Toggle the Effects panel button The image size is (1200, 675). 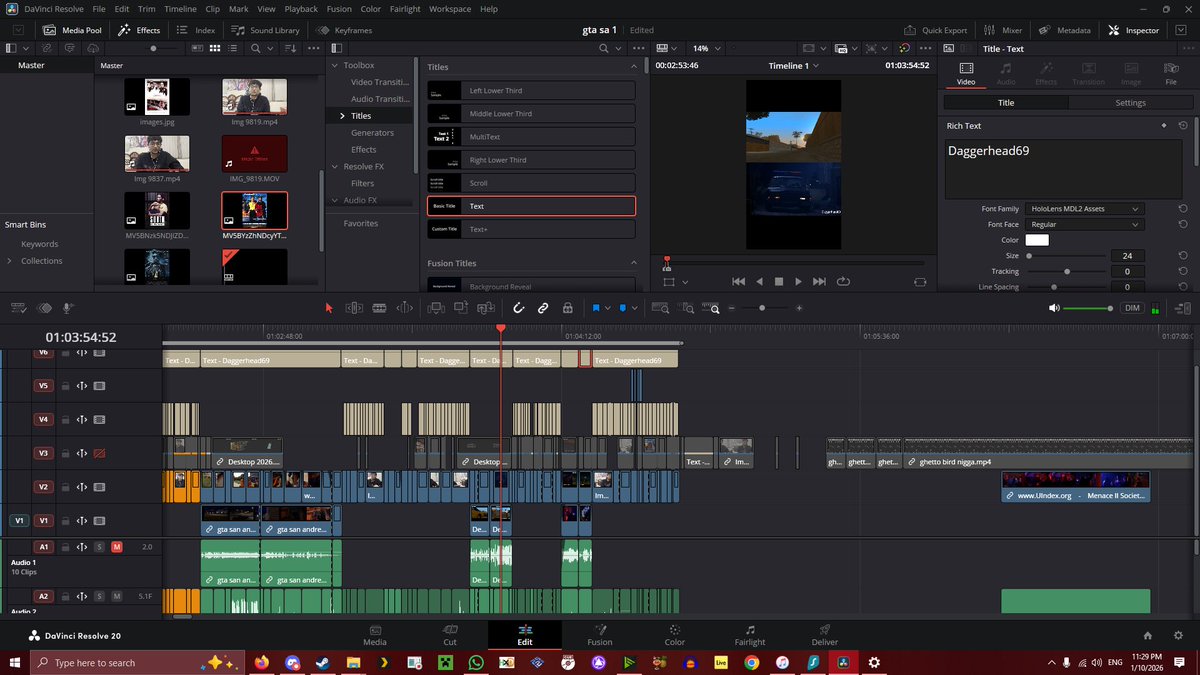point(139,30)
